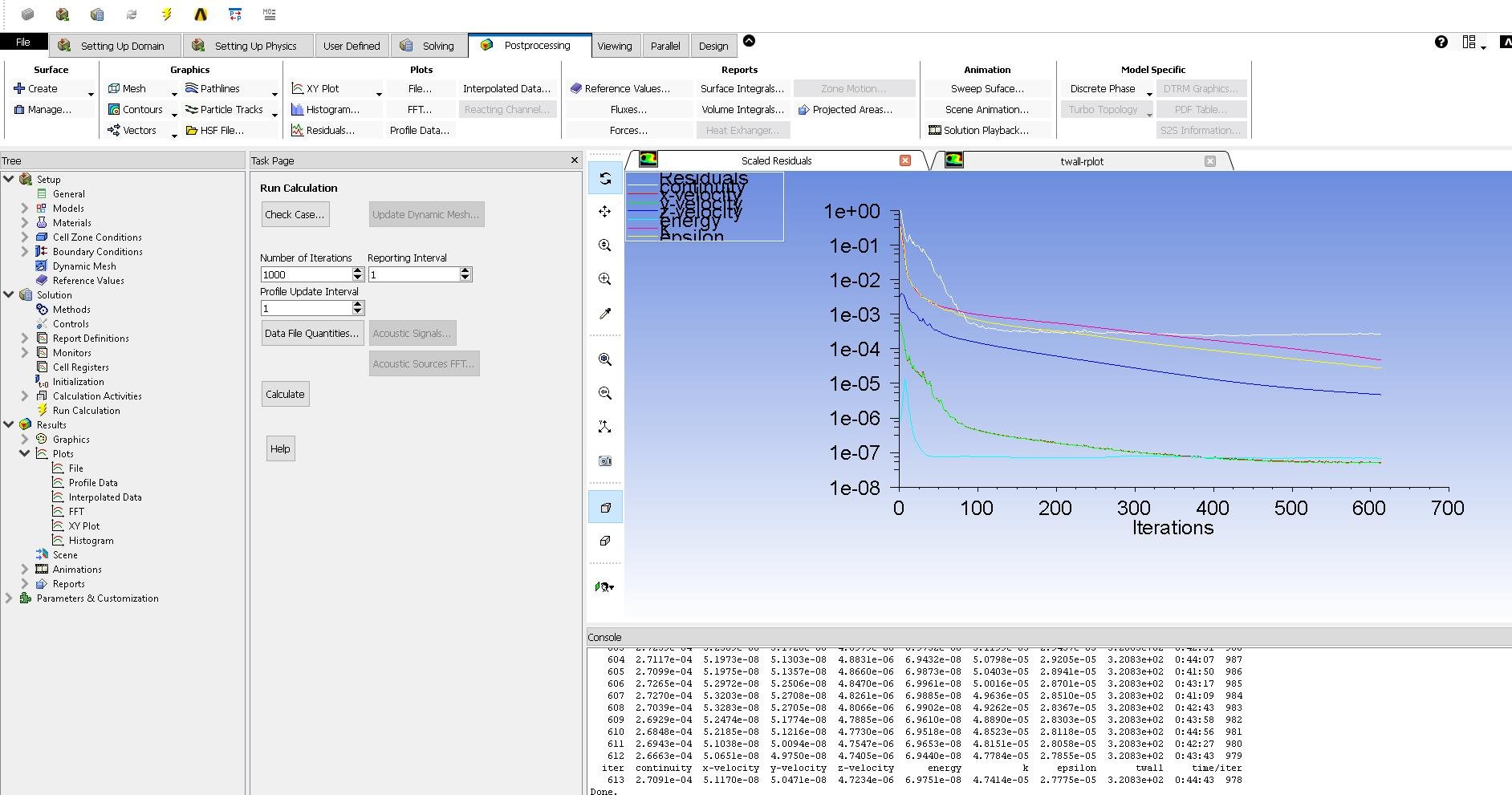Open the Create surface dropdown arrow
The image size is (1512, 795).
[91, 94]
